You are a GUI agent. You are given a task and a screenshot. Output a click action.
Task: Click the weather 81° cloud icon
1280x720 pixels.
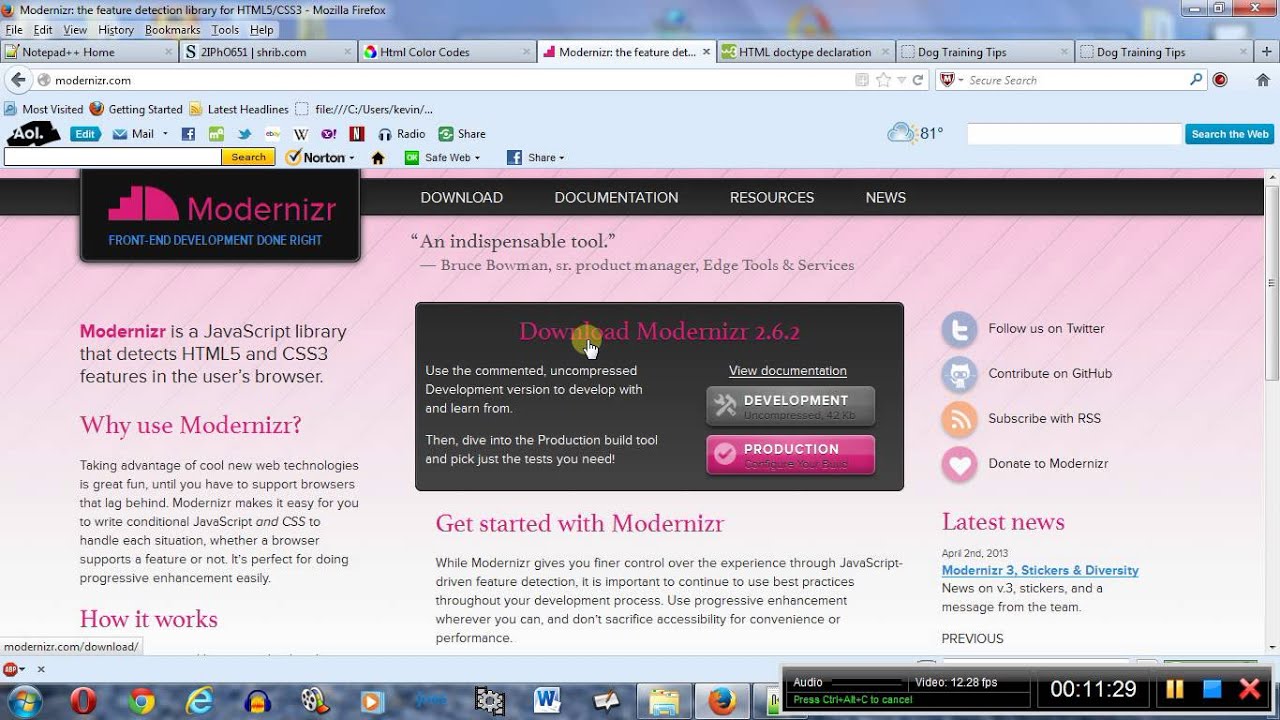pyautogui.click(x=901, y=133)
